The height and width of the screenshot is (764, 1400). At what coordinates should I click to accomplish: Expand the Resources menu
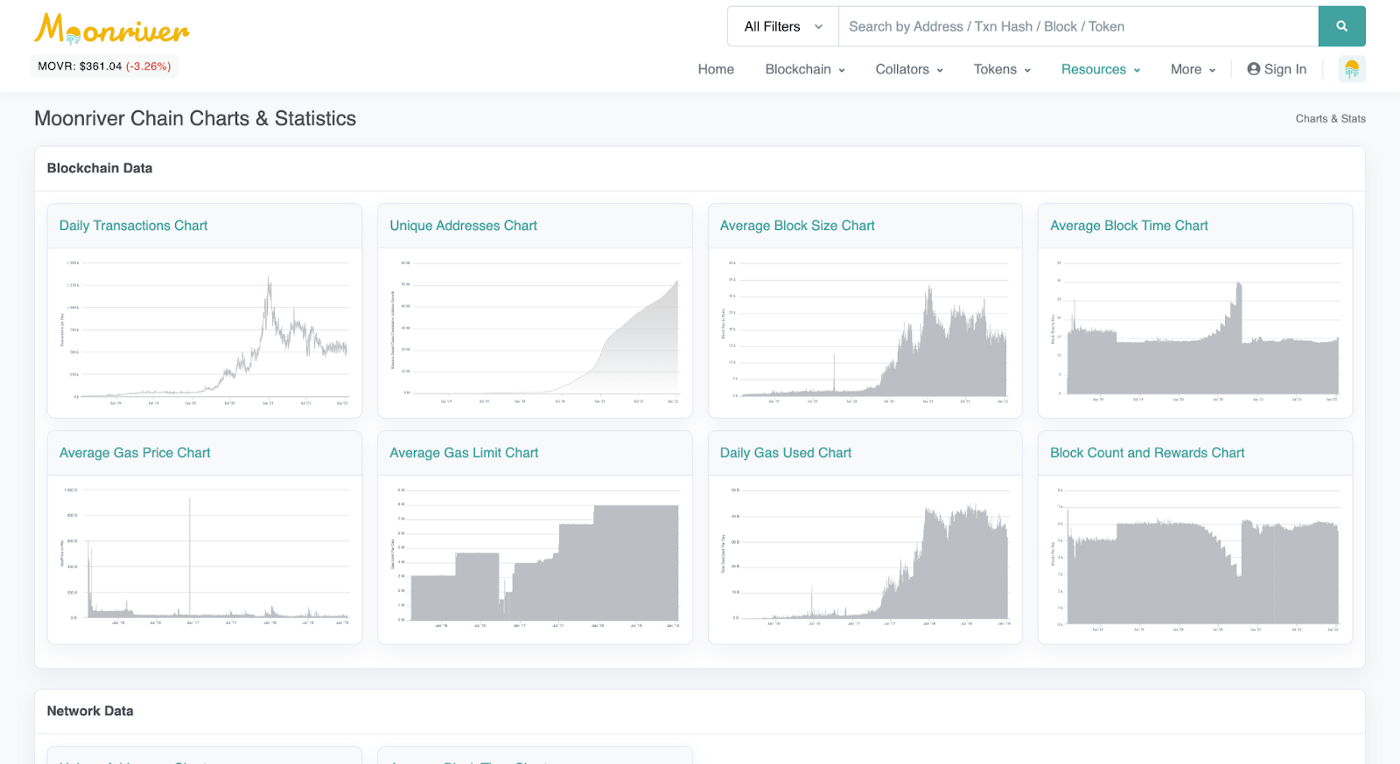pos(1101,69)
